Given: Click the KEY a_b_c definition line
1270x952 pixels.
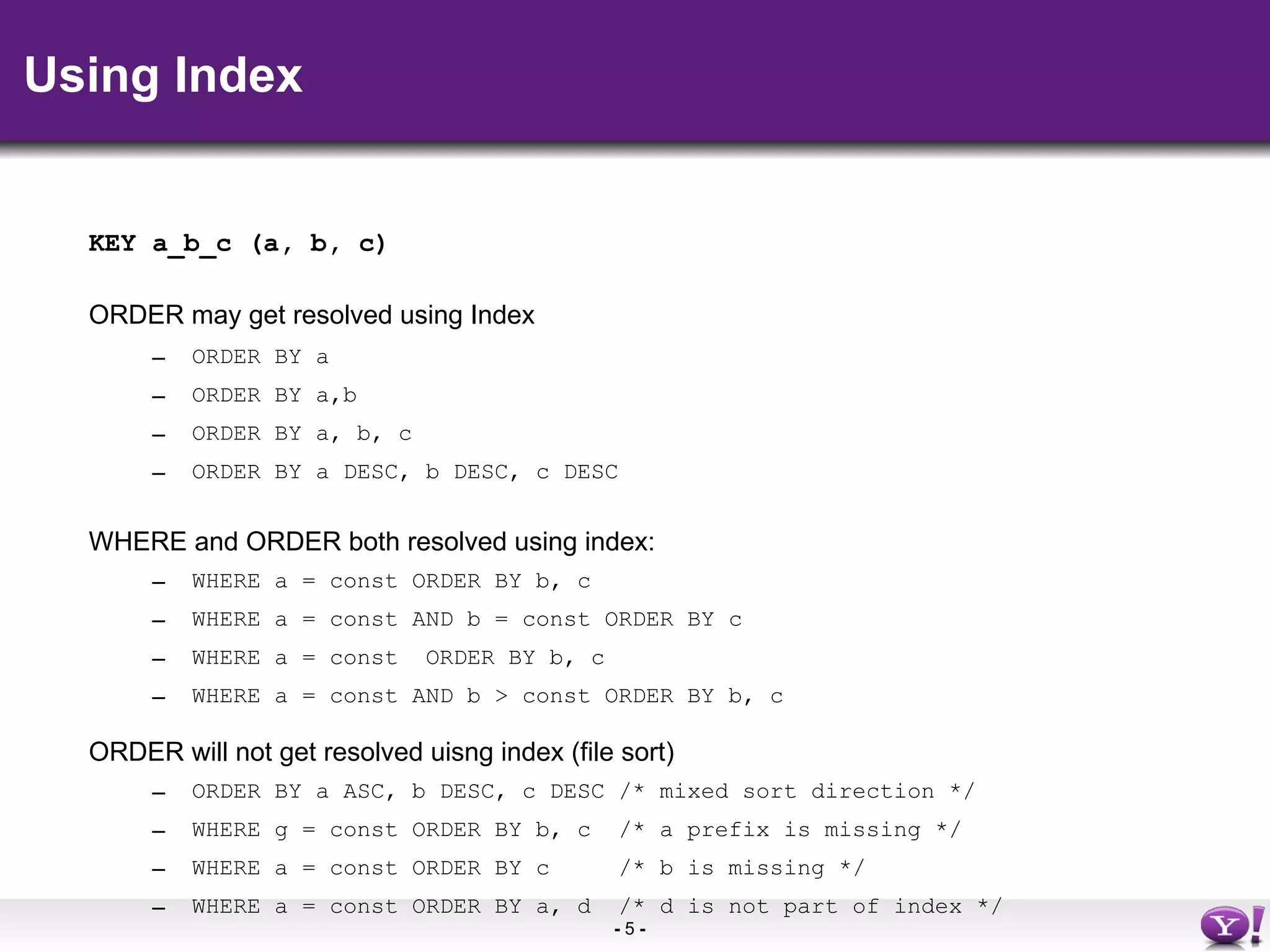Looking at the screenshot, I should (x=237, y=244).
